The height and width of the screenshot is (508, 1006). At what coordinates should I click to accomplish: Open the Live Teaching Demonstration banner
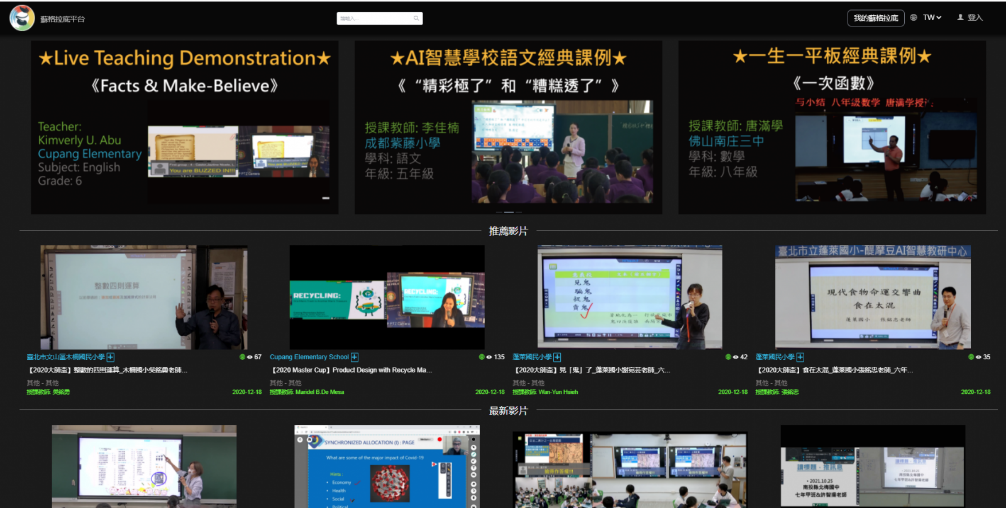coord(184,127)
